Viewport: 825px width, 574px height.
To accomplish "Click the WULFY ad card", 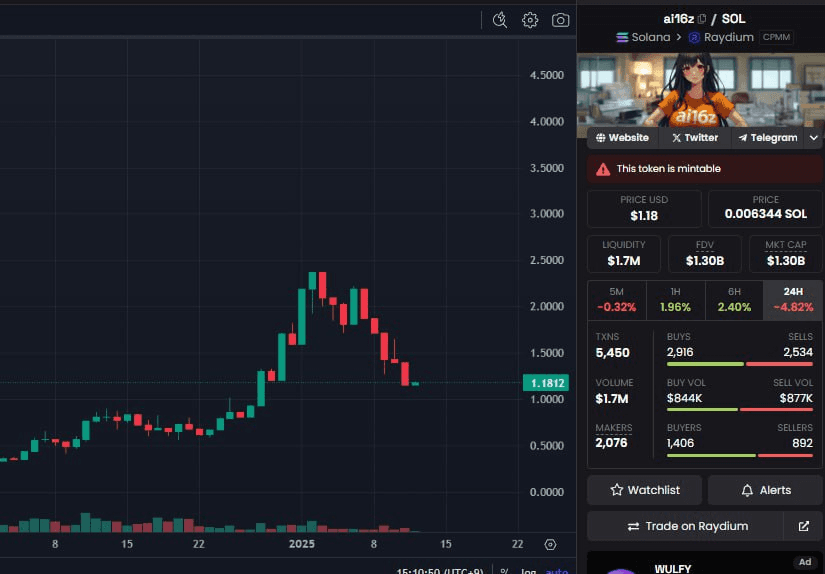I will 705,563.
